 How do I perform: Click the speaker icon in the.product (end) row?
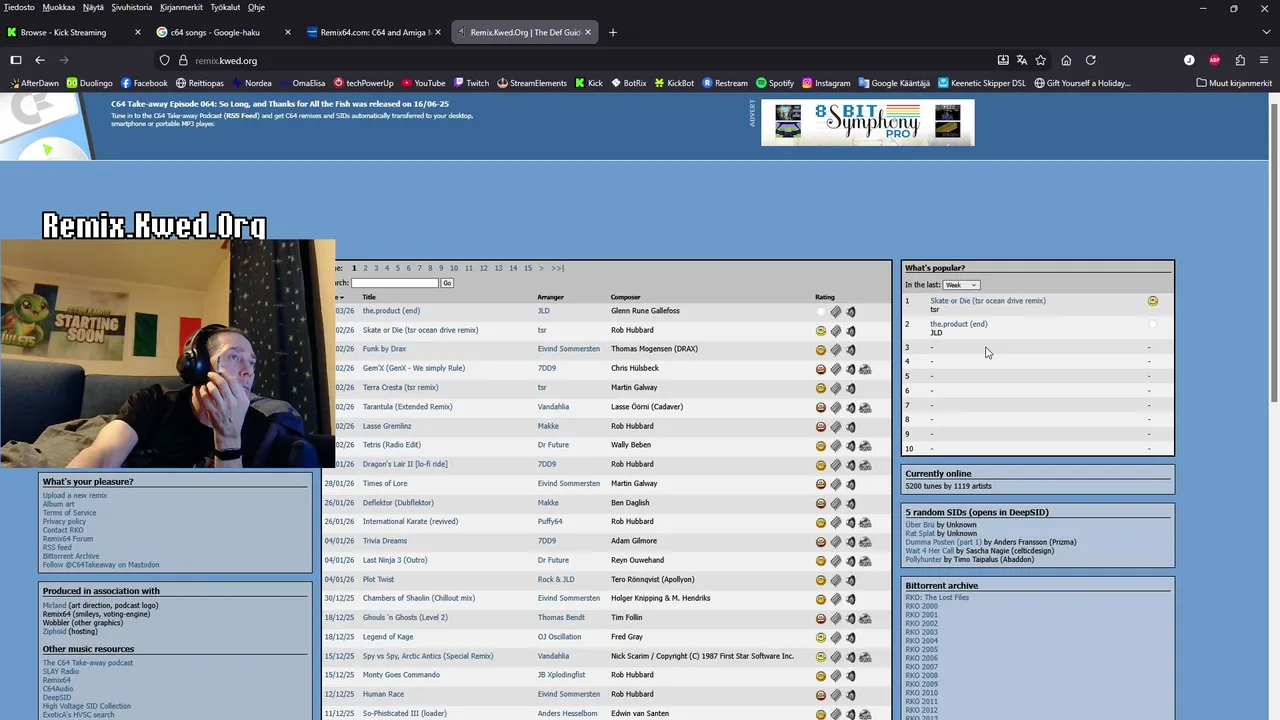tap(851, 312)
